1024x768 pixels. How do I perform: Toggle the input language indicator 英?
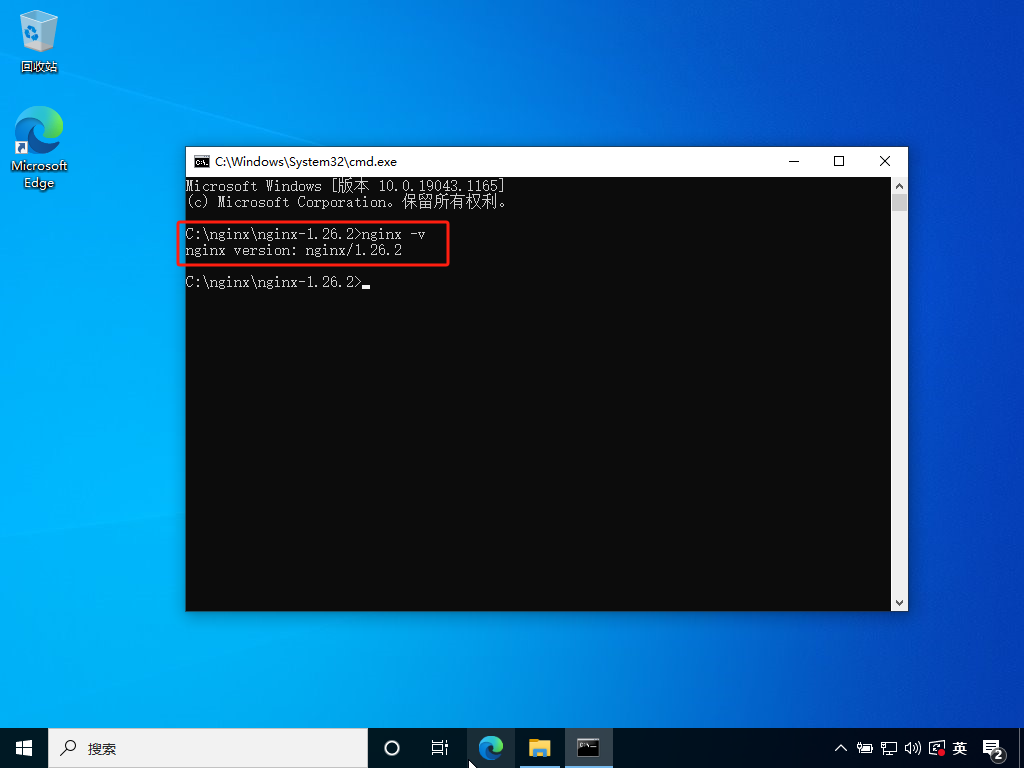point(959,748)
